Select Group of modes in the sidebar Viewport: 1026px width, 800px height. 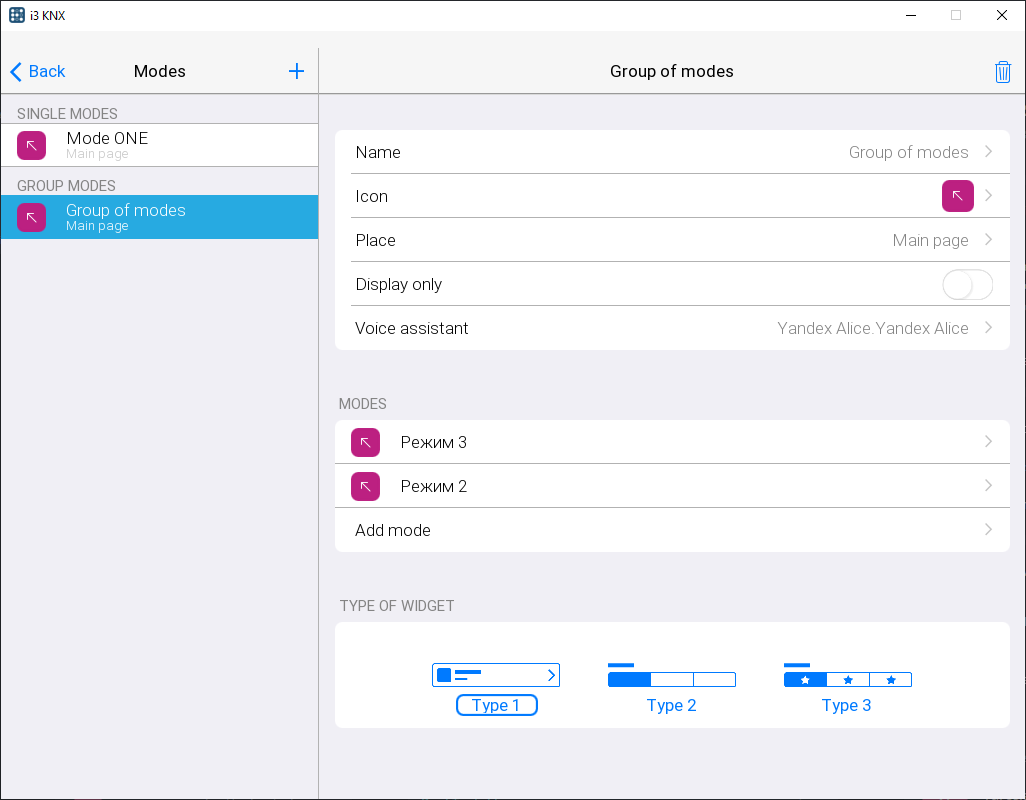(x=160, y=217)
